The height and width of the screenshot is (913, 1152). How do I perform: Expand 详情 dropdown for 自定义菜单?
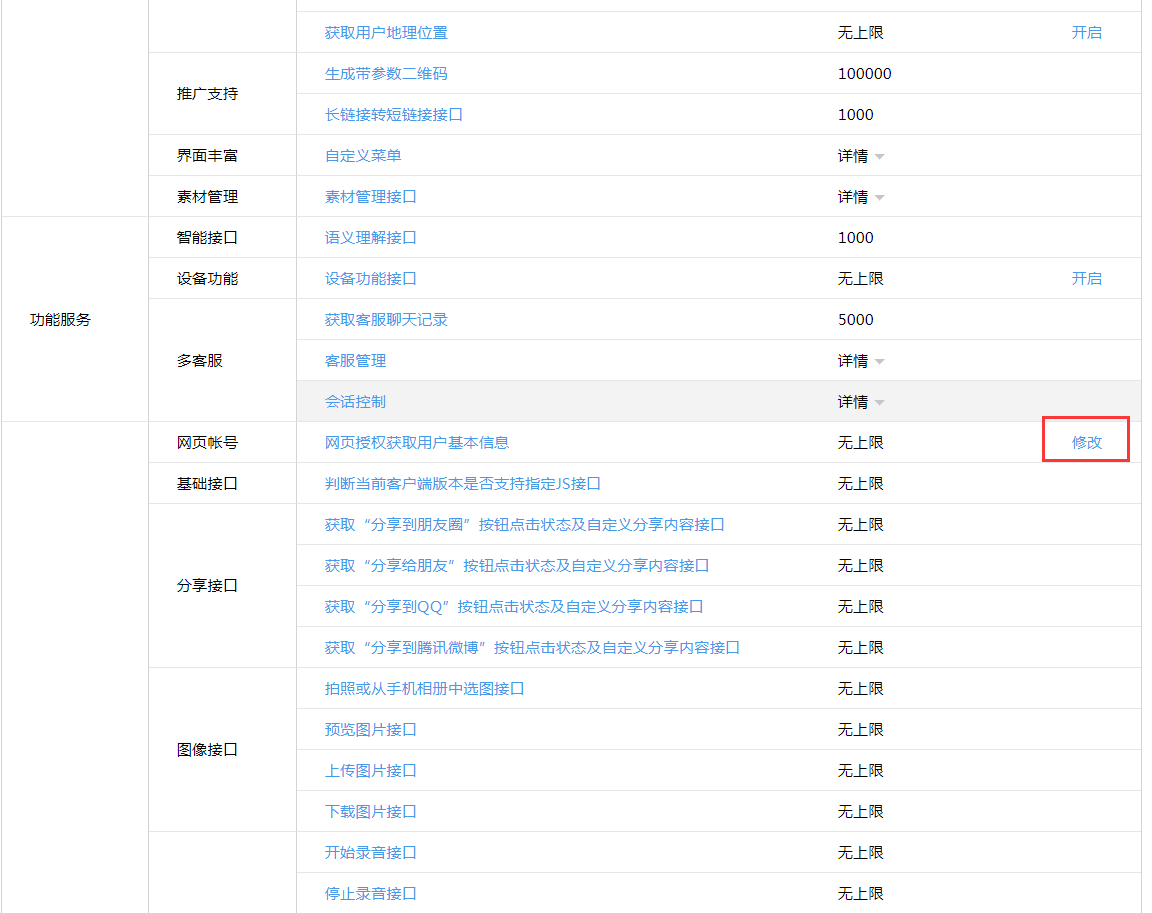[861, 156]
